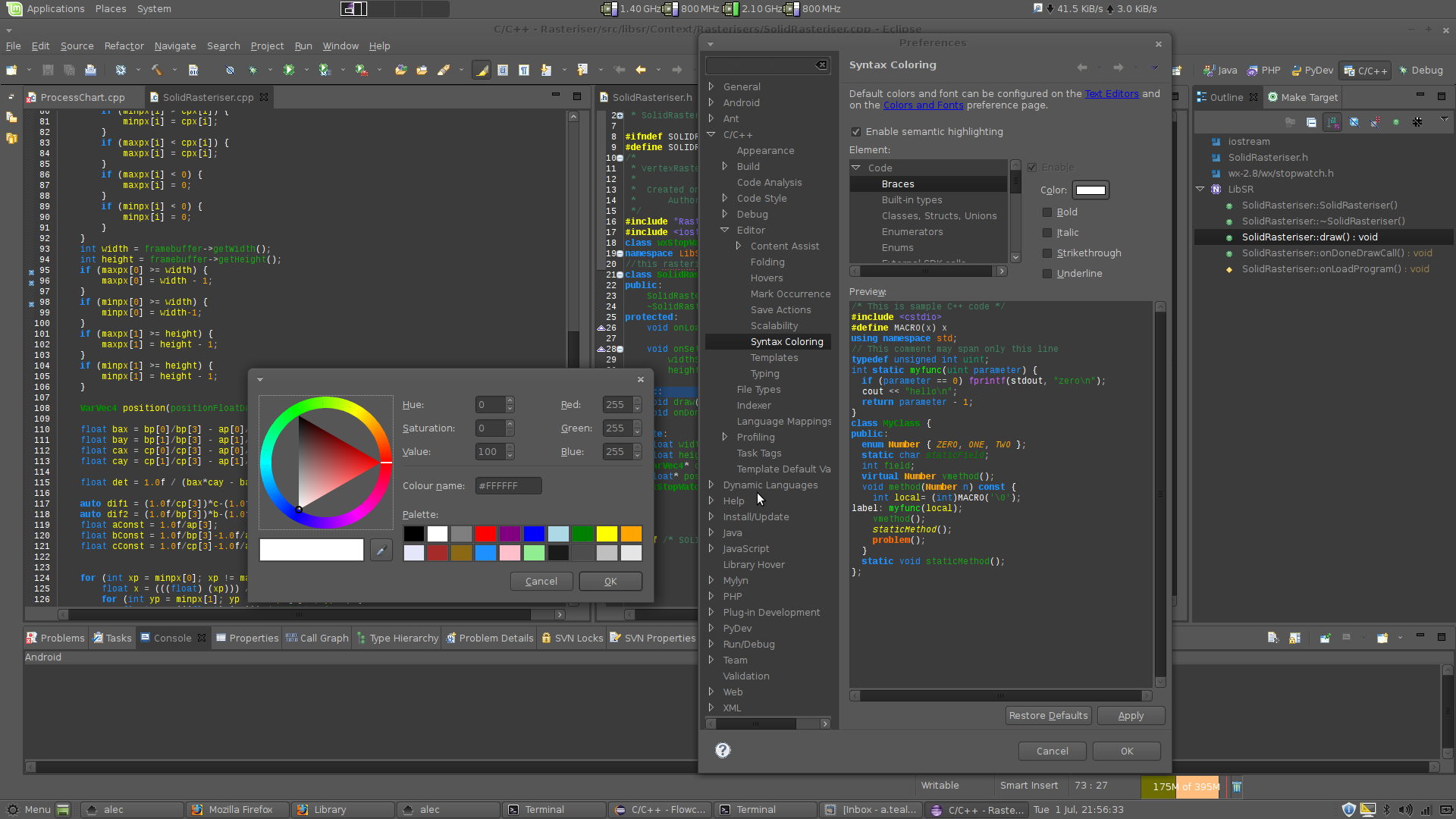This screenshot has width=1456, height=819.
Task: Click the Braces Color swatch button
Action: point(1090,190)
